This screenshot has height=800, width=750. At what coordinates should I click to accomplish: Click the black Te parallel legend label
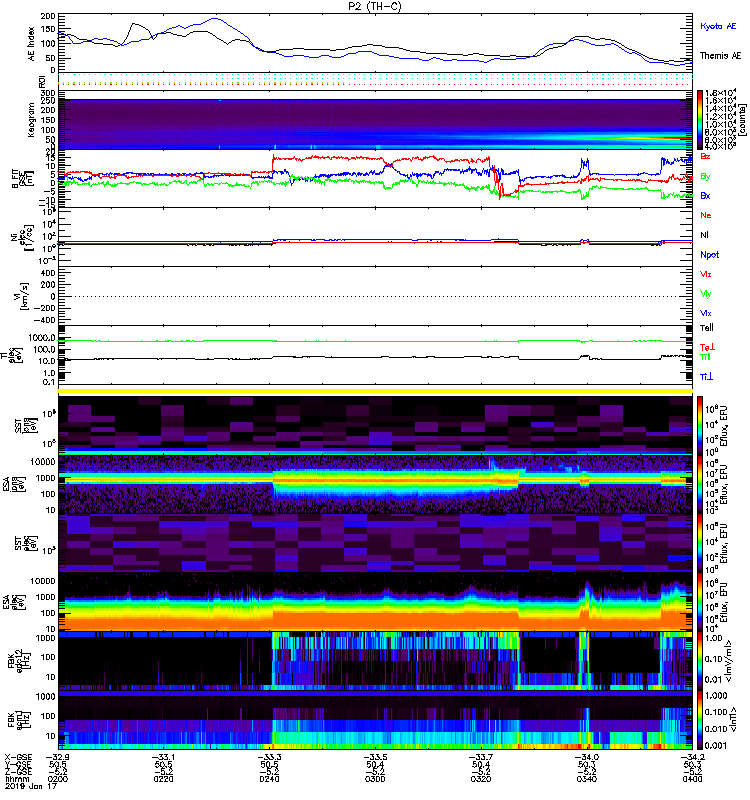[x=707, y=328]
